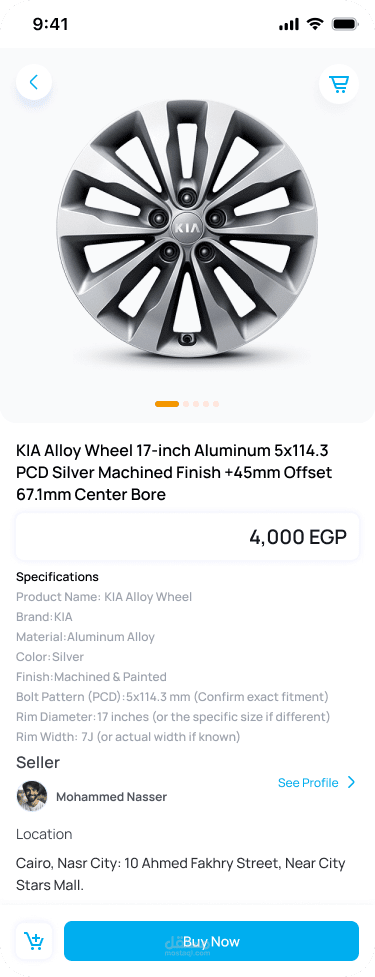This screenshot has height=977, width=375.
Task: Go to the third image carousel dot
Action: point(196,404)
